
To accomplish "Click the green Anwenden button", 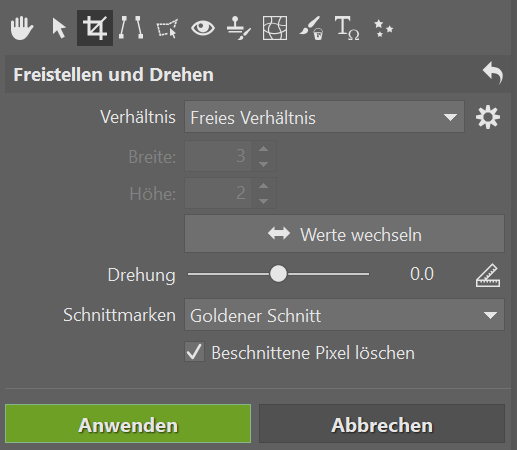I will click(128, 424).
